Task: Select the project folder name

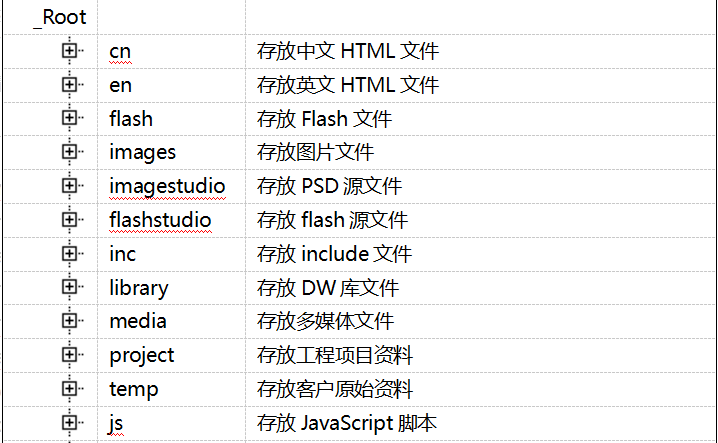Action: coord(142,355)
